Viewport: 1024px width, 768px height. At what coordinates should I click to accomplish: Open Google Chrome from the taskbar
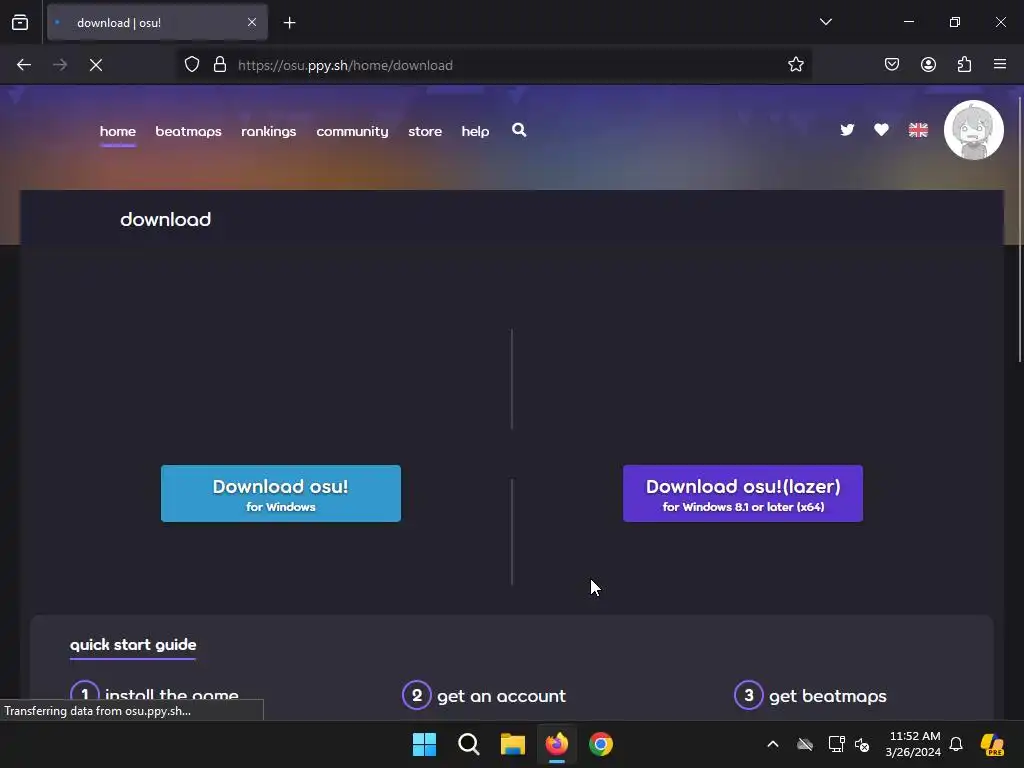coord(601,744)
